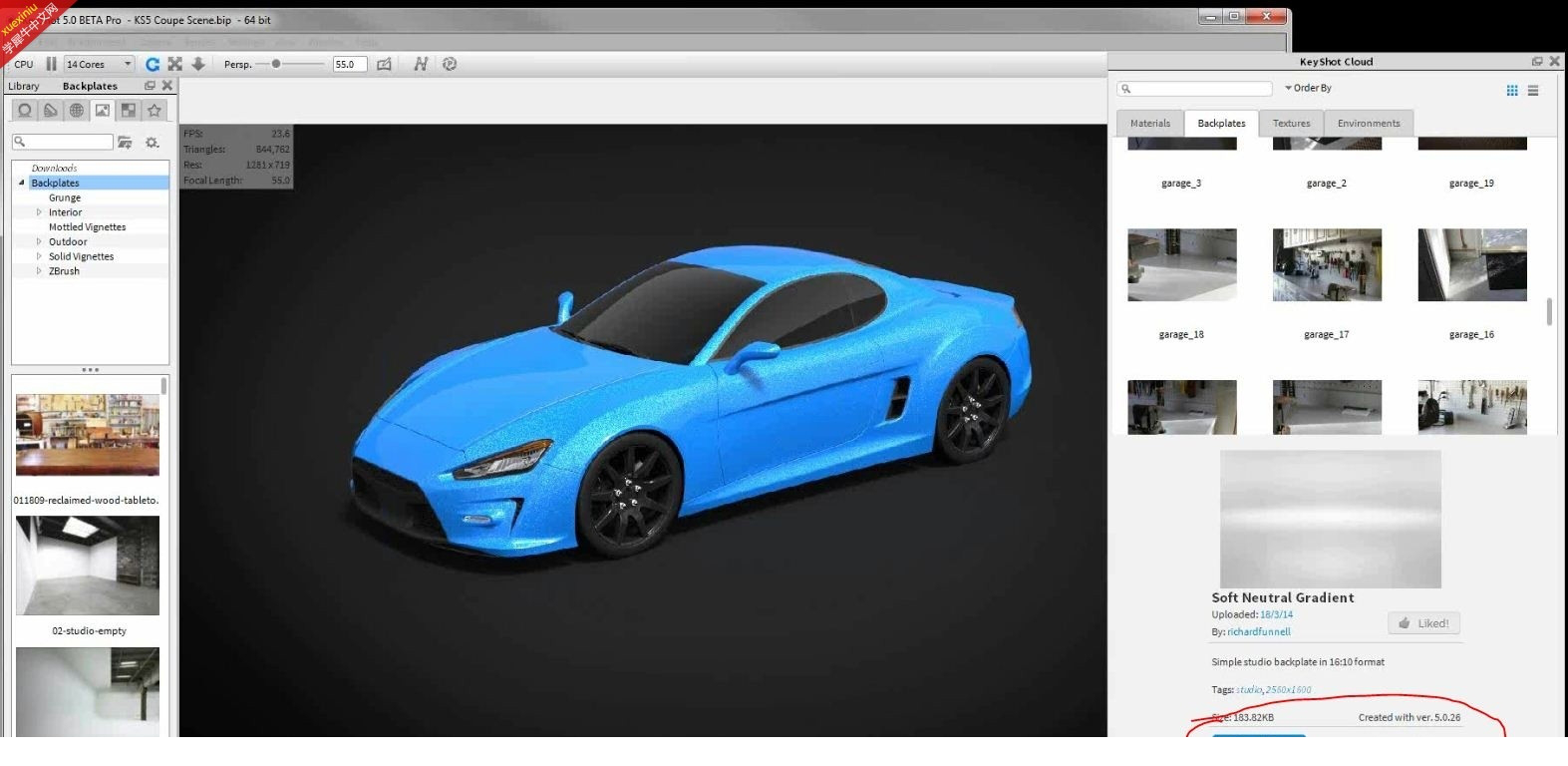1568x766 pixels.
Task: Select the garage_16 backplate thumbnail
Action: (1472, 265)
